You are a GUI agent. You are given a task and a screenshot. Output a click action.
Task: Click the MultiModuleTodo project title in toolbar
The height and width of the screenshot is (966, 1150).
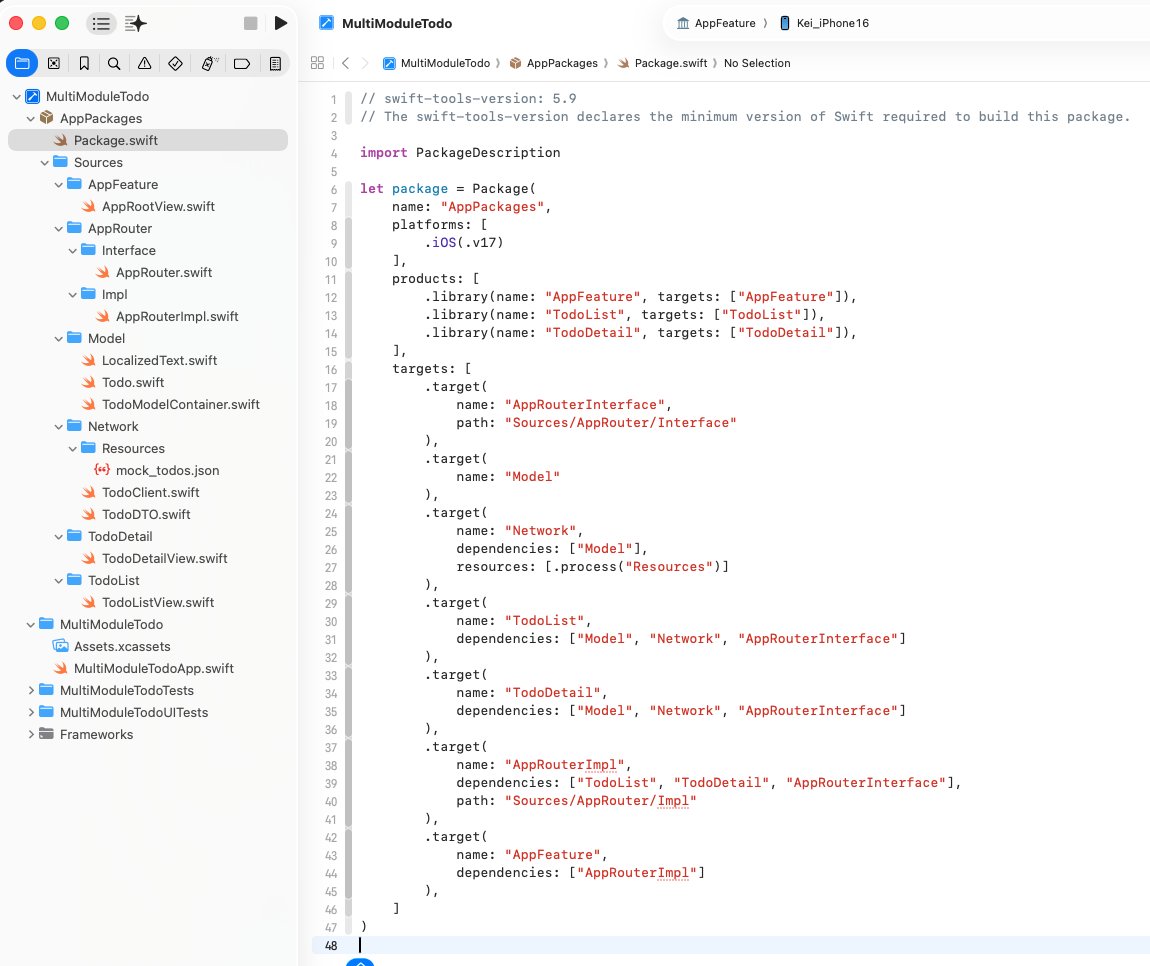397,23
